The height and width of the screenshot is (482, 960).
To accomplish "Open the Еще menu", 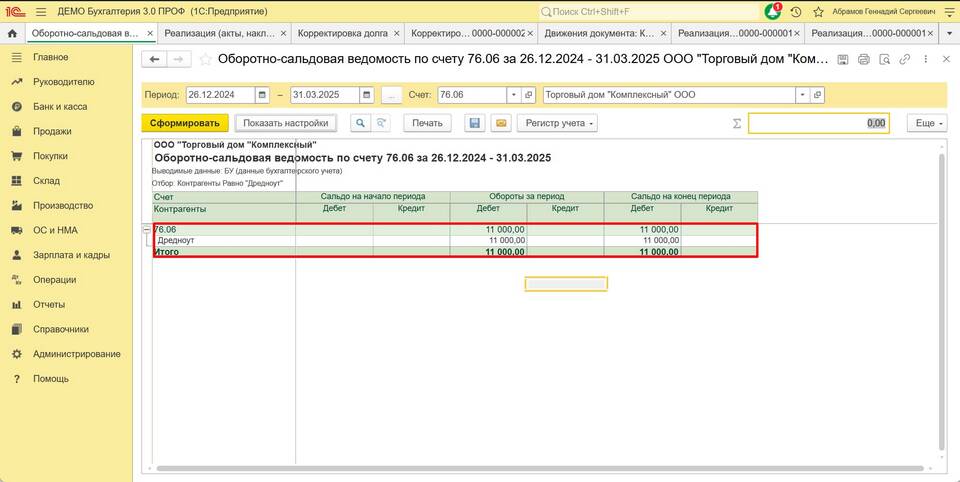I will [925, 123].
